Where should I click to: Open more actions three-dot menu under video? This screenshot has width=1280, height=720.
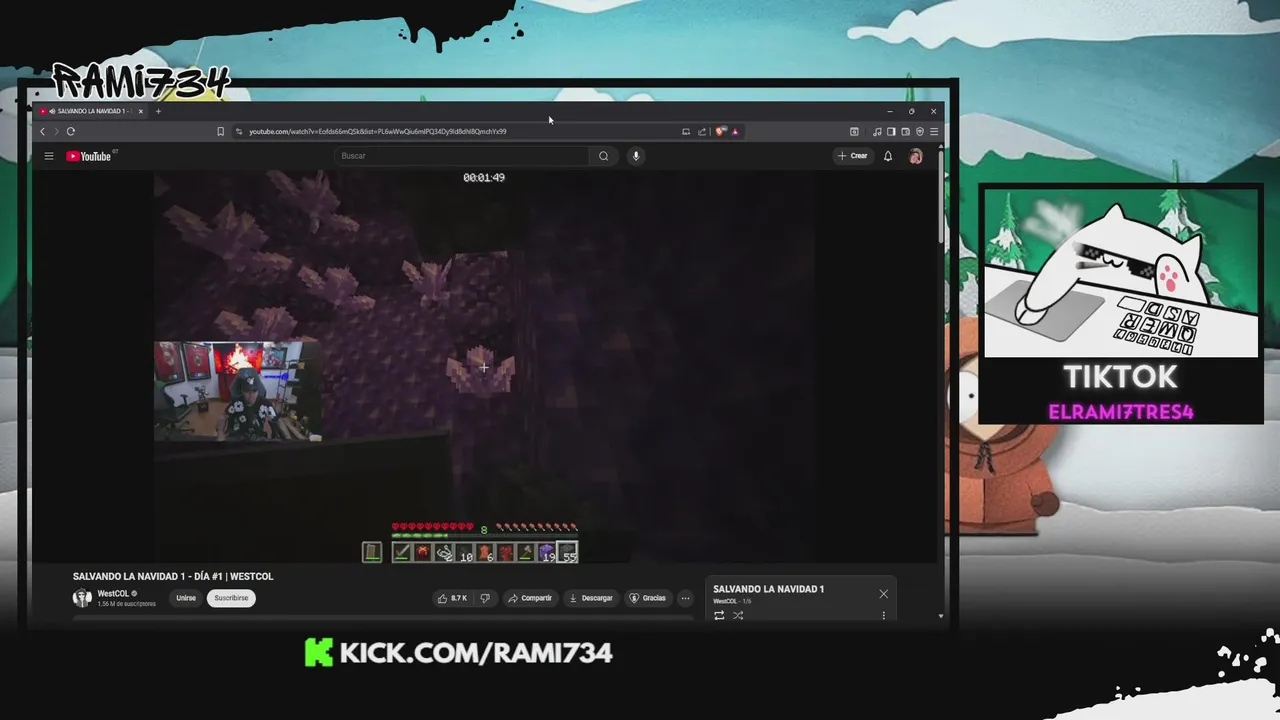pos(685,598)
